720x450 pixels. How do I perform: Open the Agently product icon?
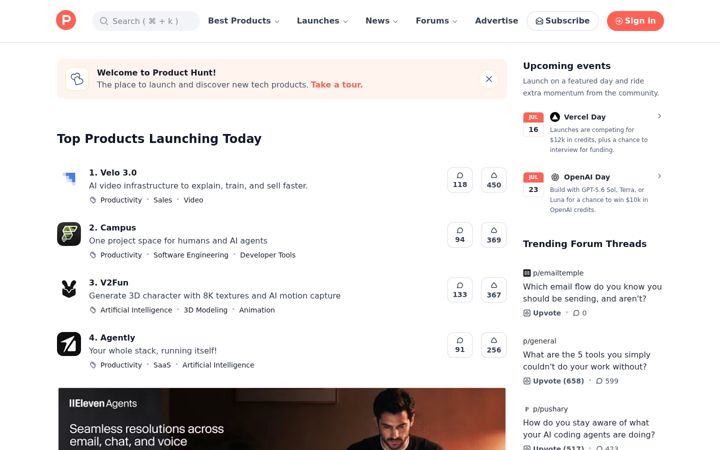[x=69, y=344]
